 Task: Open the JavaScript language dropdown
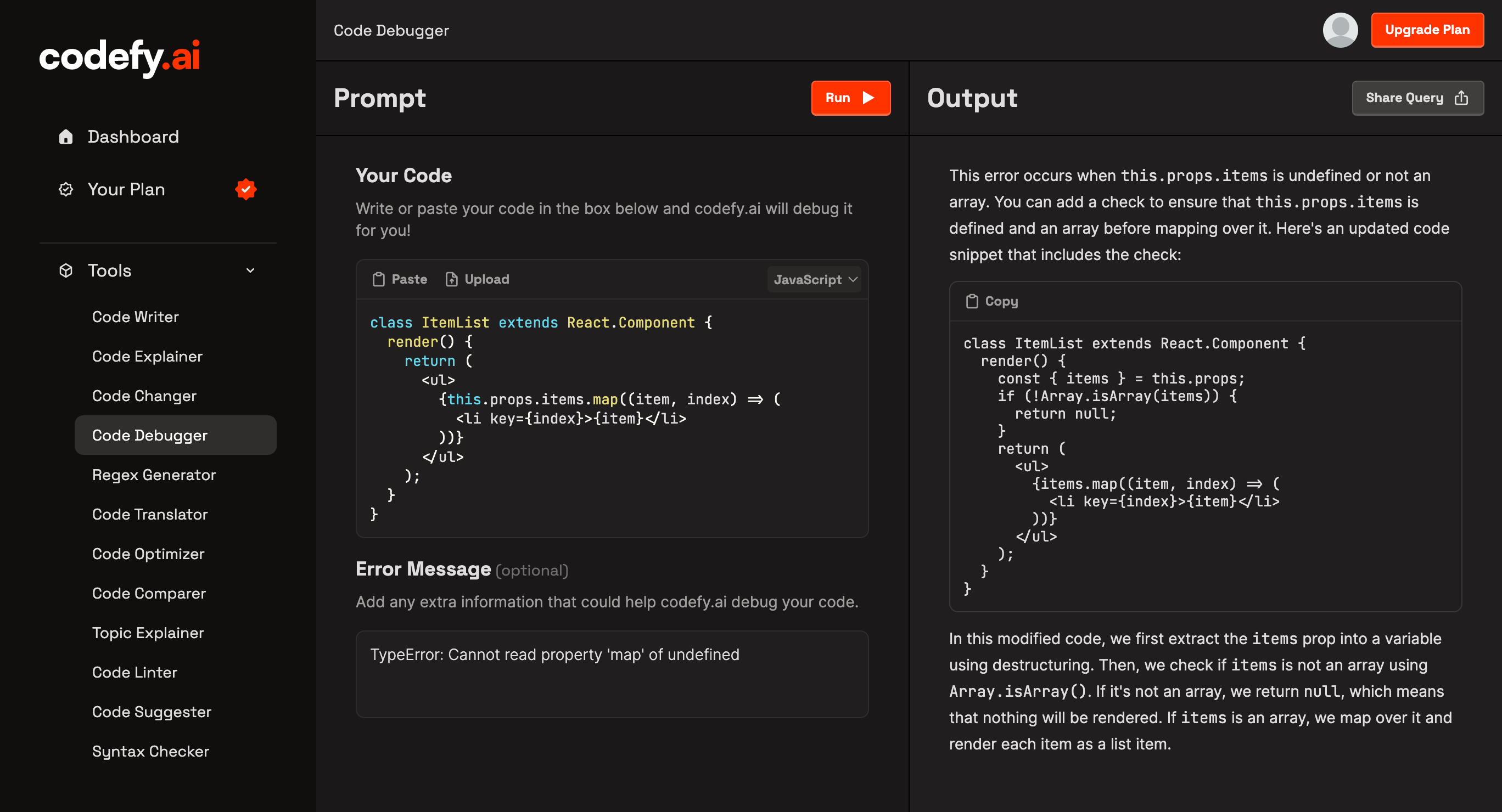click(814, 280)
